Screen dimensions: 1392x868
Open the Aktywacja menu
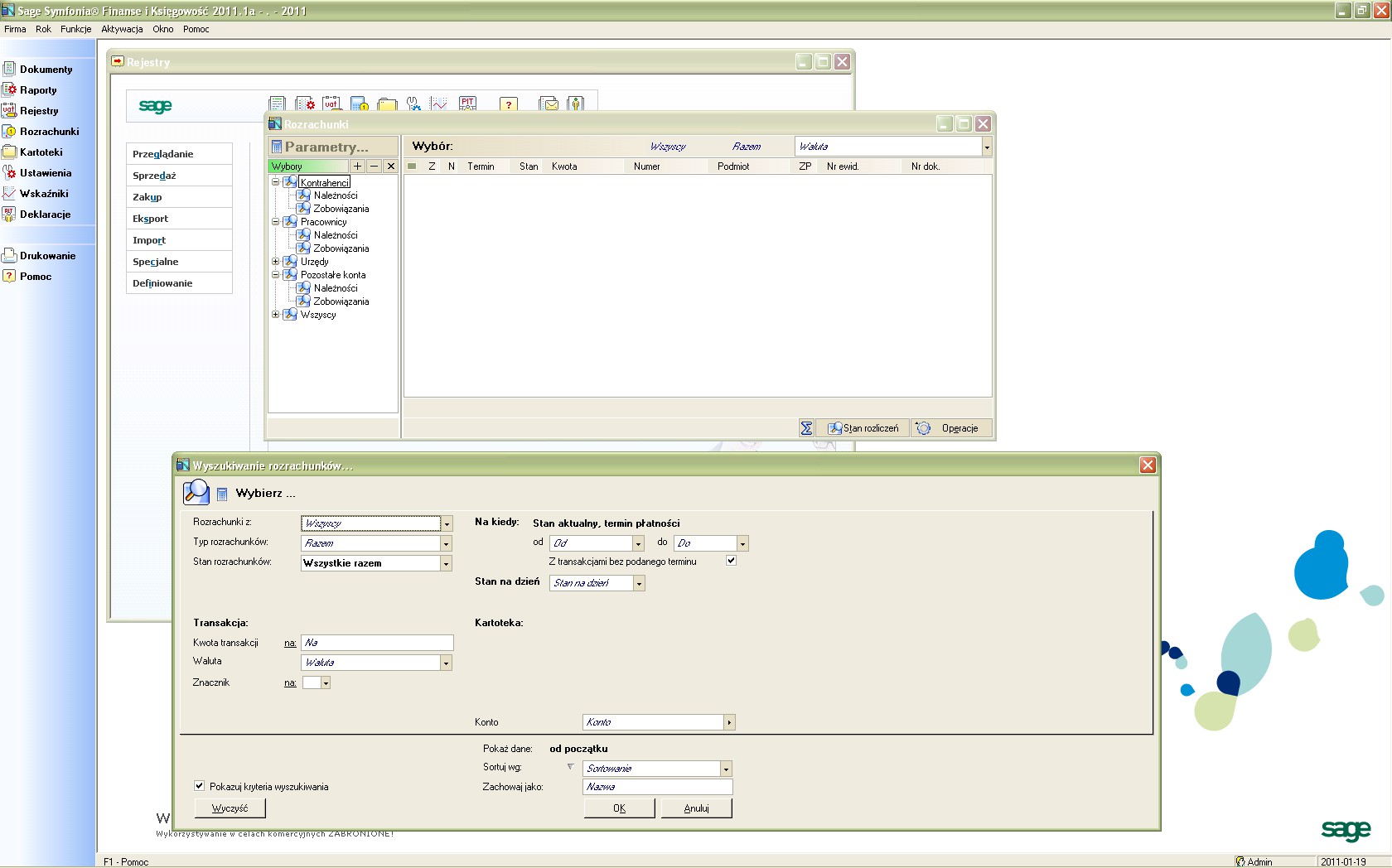122,29
